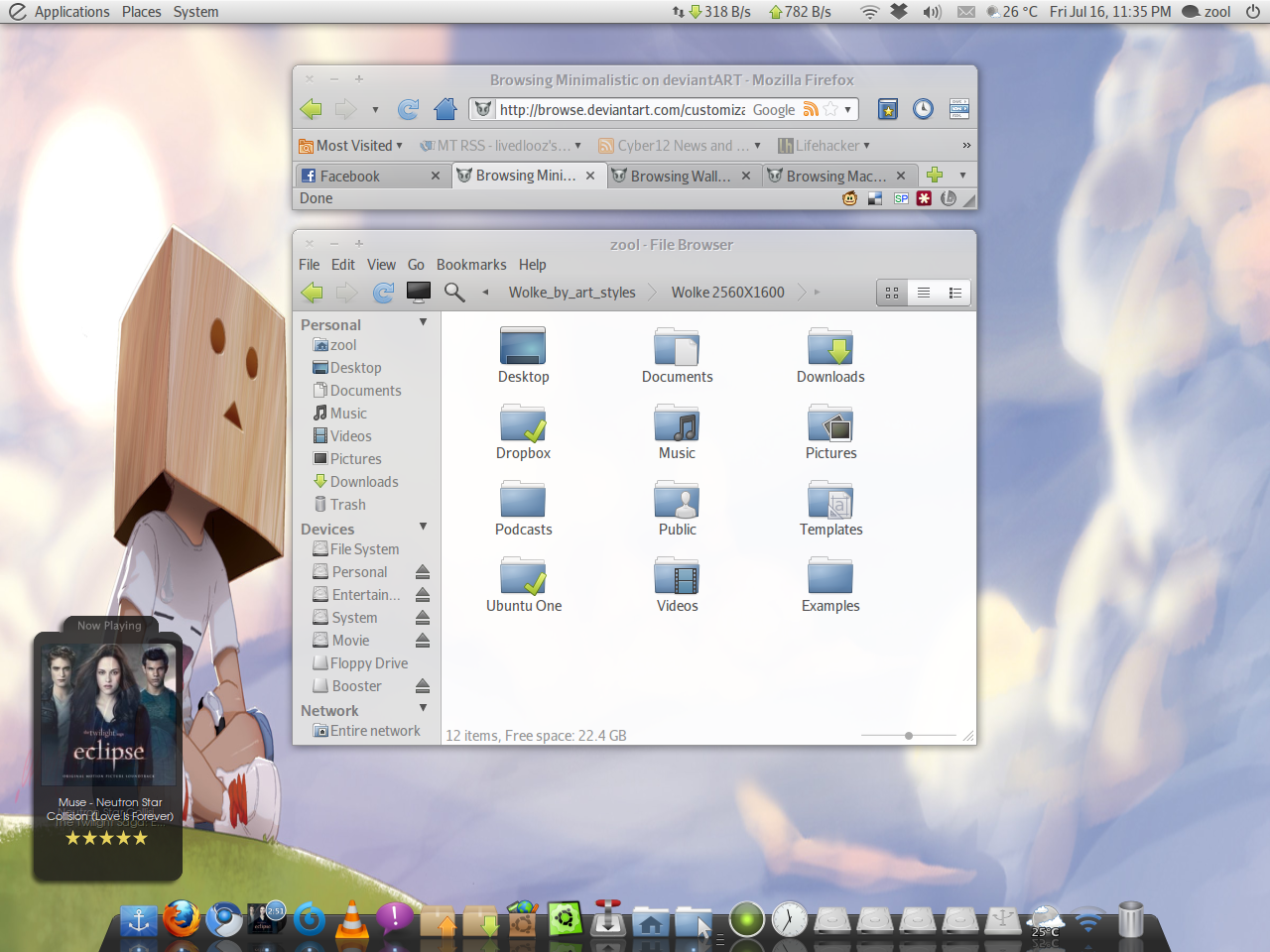Click the anchor icon in dock
Viewport: 1270px width, 952px height.
tap(139, 920)
